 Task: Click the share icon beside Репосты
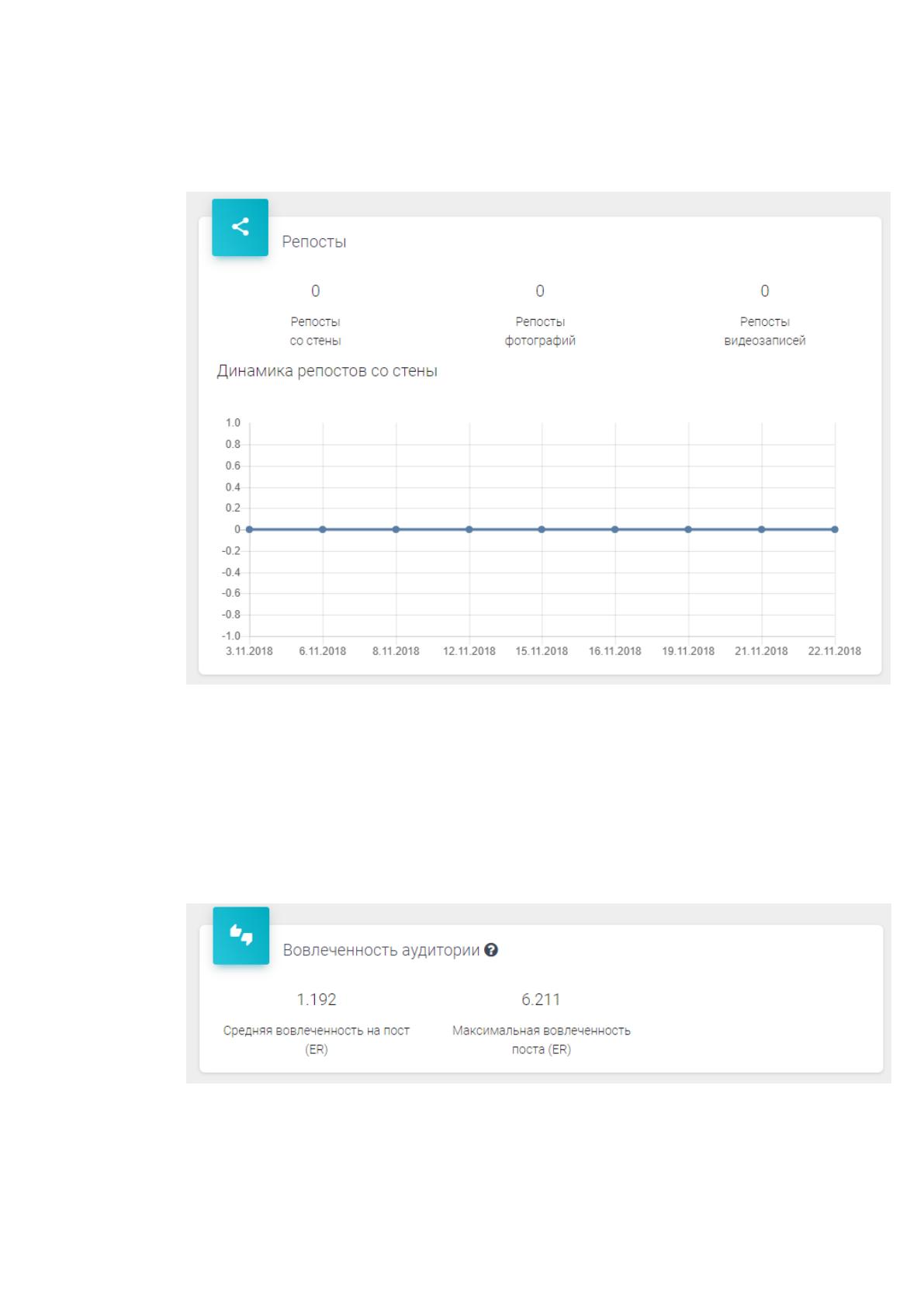tap(241, 227)
